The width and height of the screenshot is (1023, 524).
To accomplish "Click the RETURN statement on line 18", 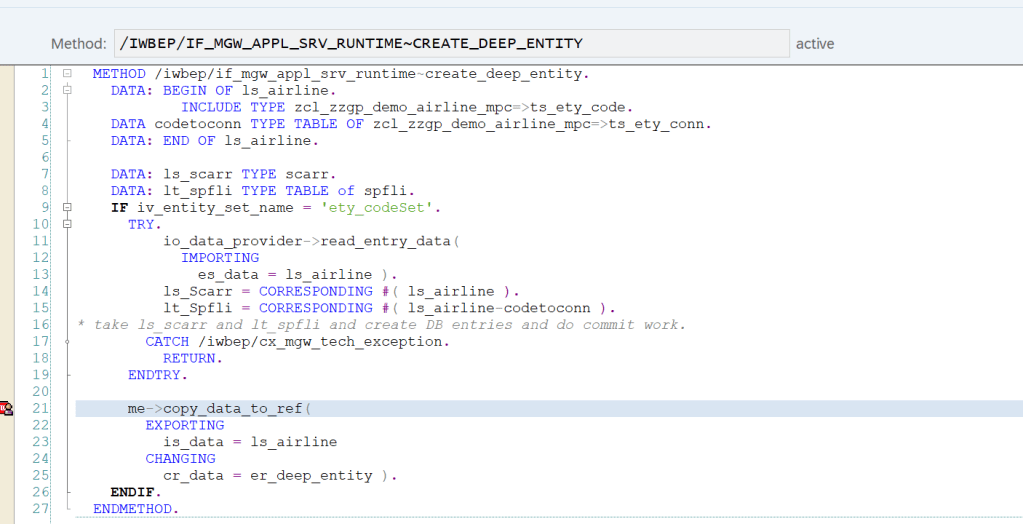I will point(189,358).
